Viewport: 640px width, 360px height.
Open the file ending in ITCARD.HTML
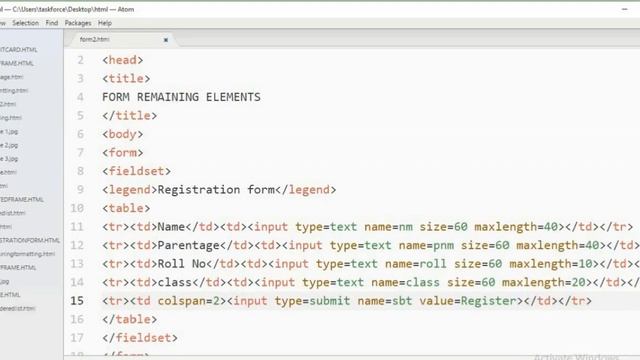[18, 49]
